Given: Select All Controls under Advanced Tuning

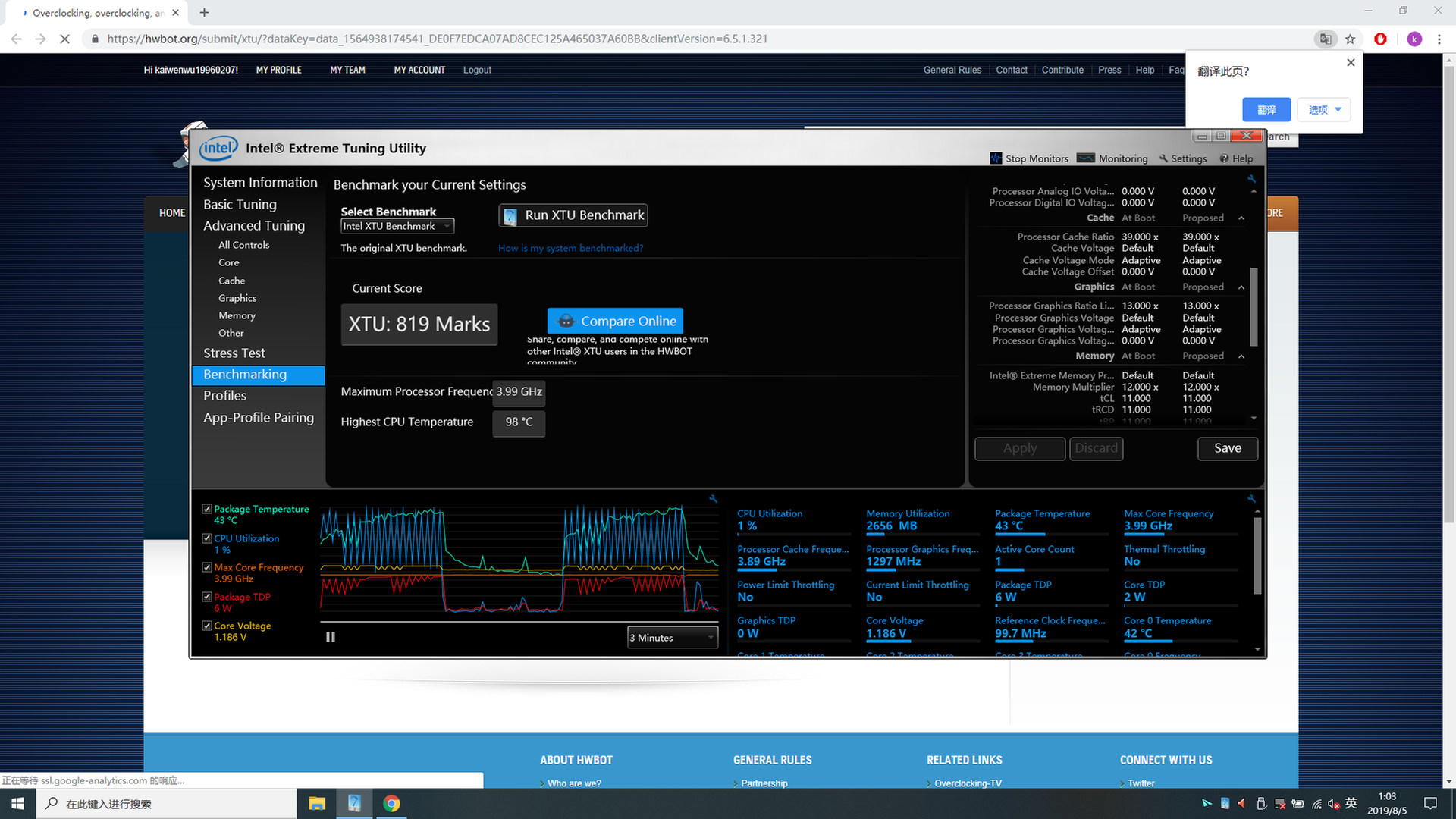Looking at the screenshot, I should [244, 245].
